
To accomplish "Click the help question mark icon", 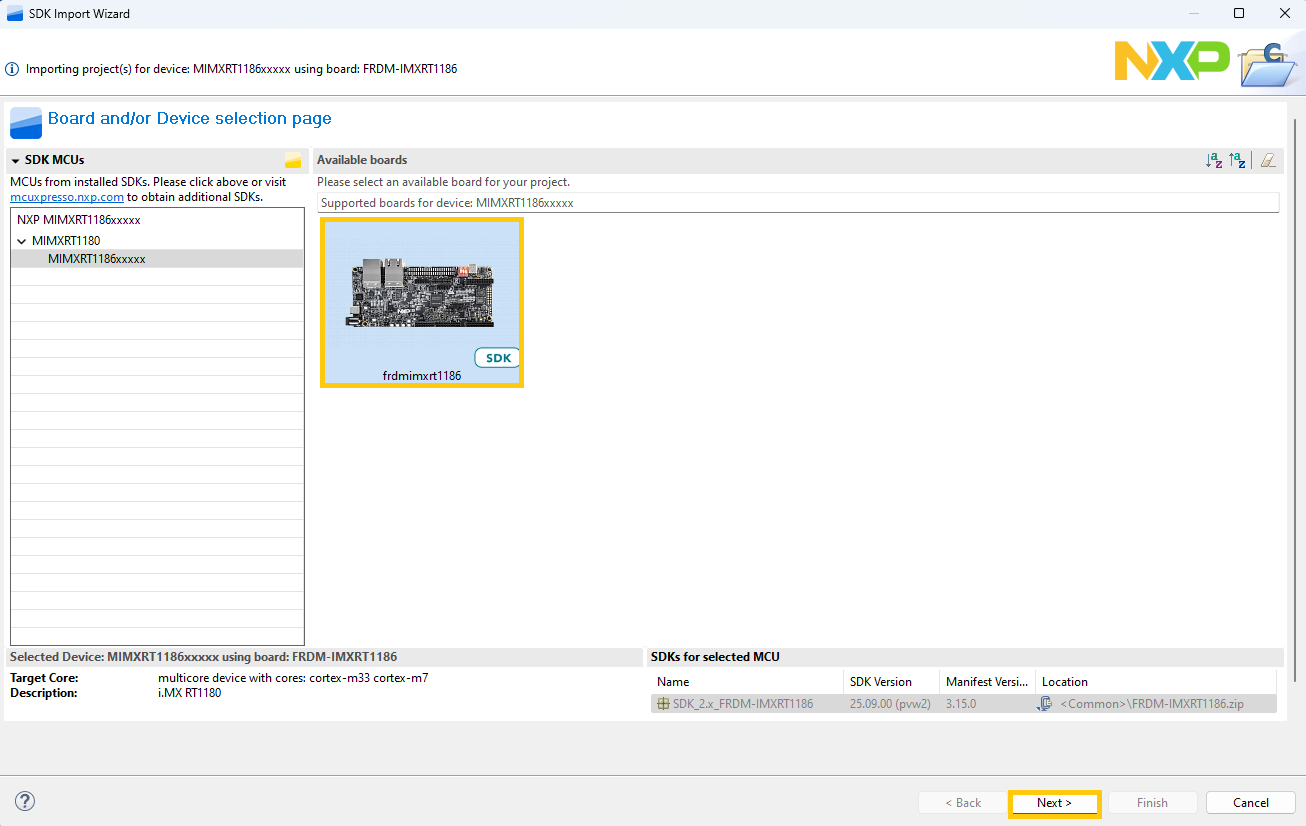I will [x=25, y=801].
